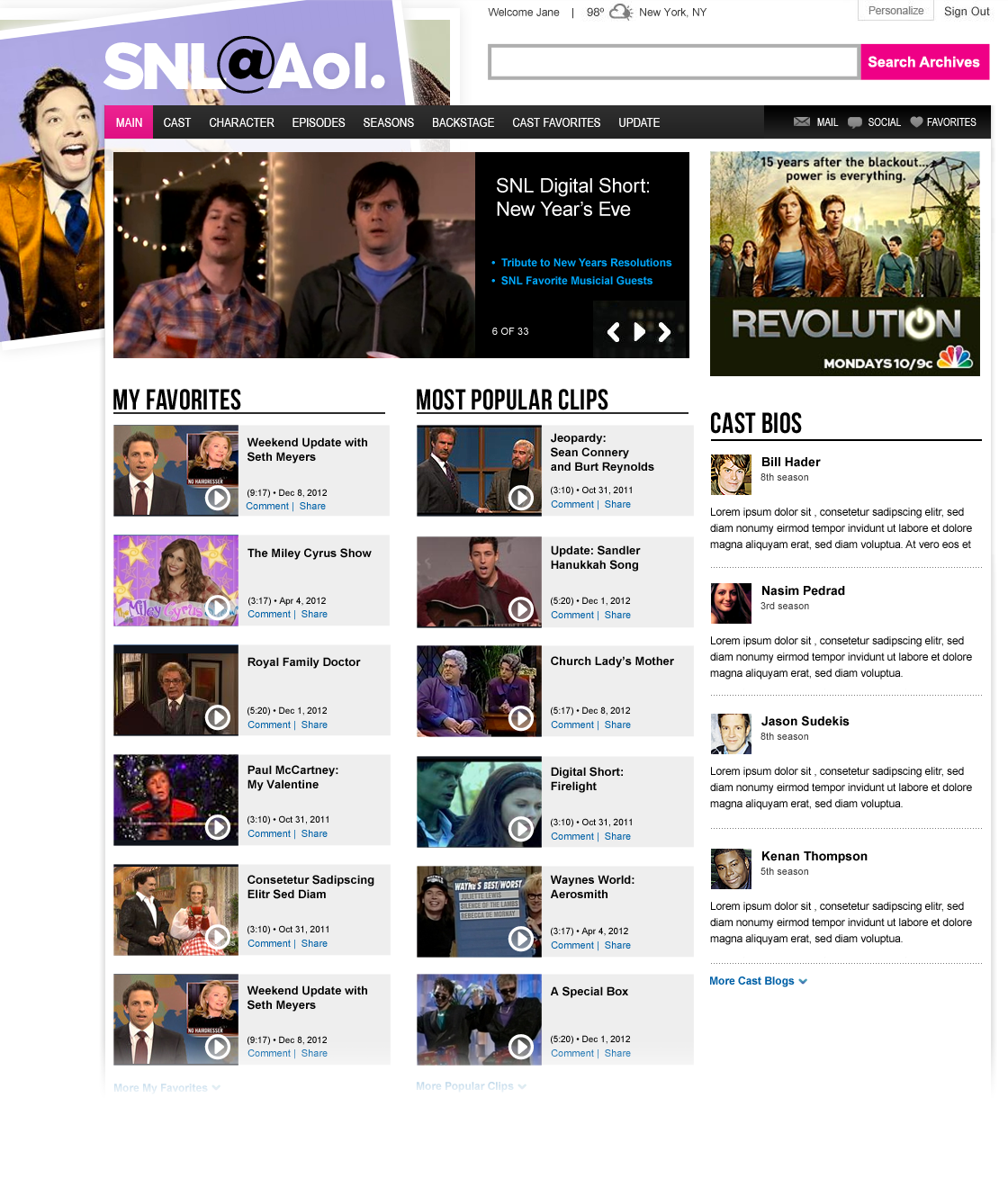Open Tribute to New Years Resolutions link
The image size is (1008, 1188).
pyautogui.click(x=586, y=263)
